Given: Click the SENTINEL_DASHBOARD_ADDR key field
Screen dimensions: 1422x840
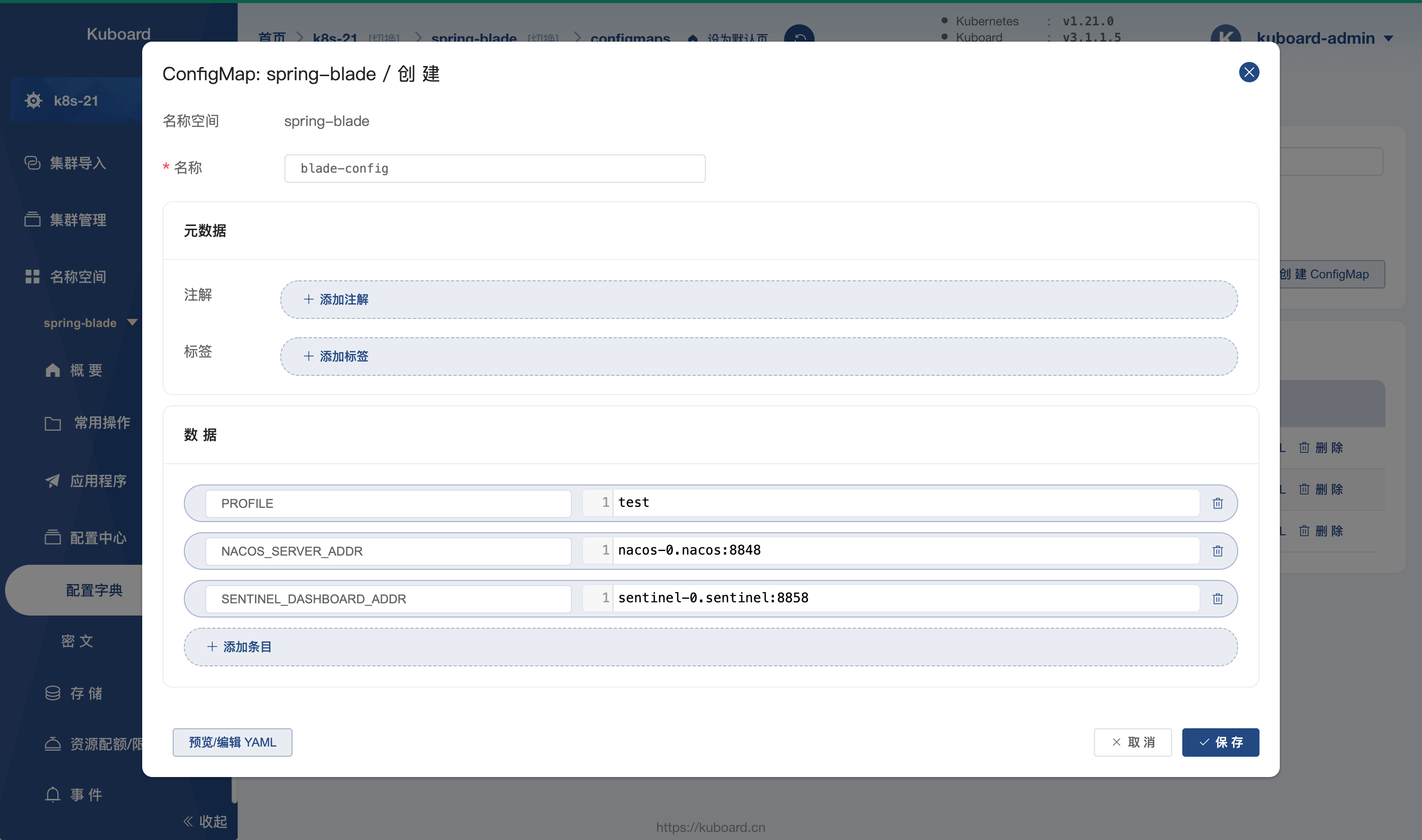Looking at the screenshot, I should coord(388,599).
